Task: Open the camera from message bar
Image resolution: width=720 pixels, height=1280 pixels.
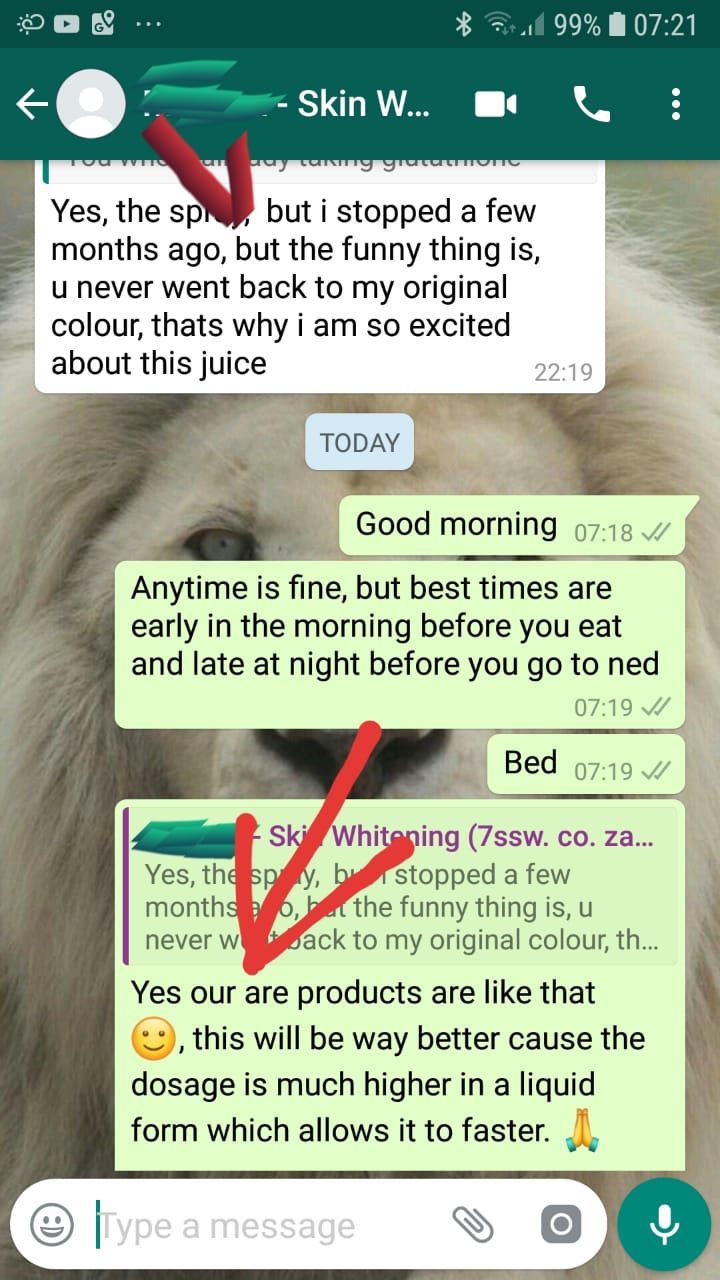Action: click(561, 1225)
